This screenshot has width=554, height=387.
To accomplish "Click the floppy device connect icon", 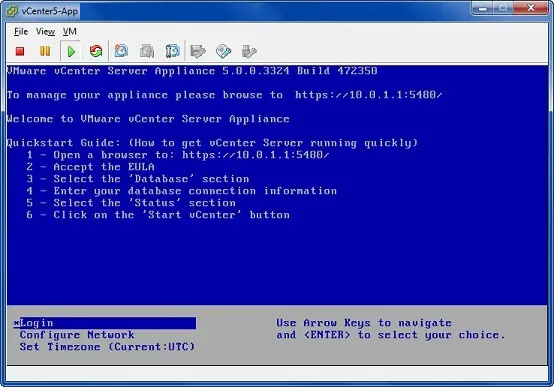I will [x=198, y=51].
